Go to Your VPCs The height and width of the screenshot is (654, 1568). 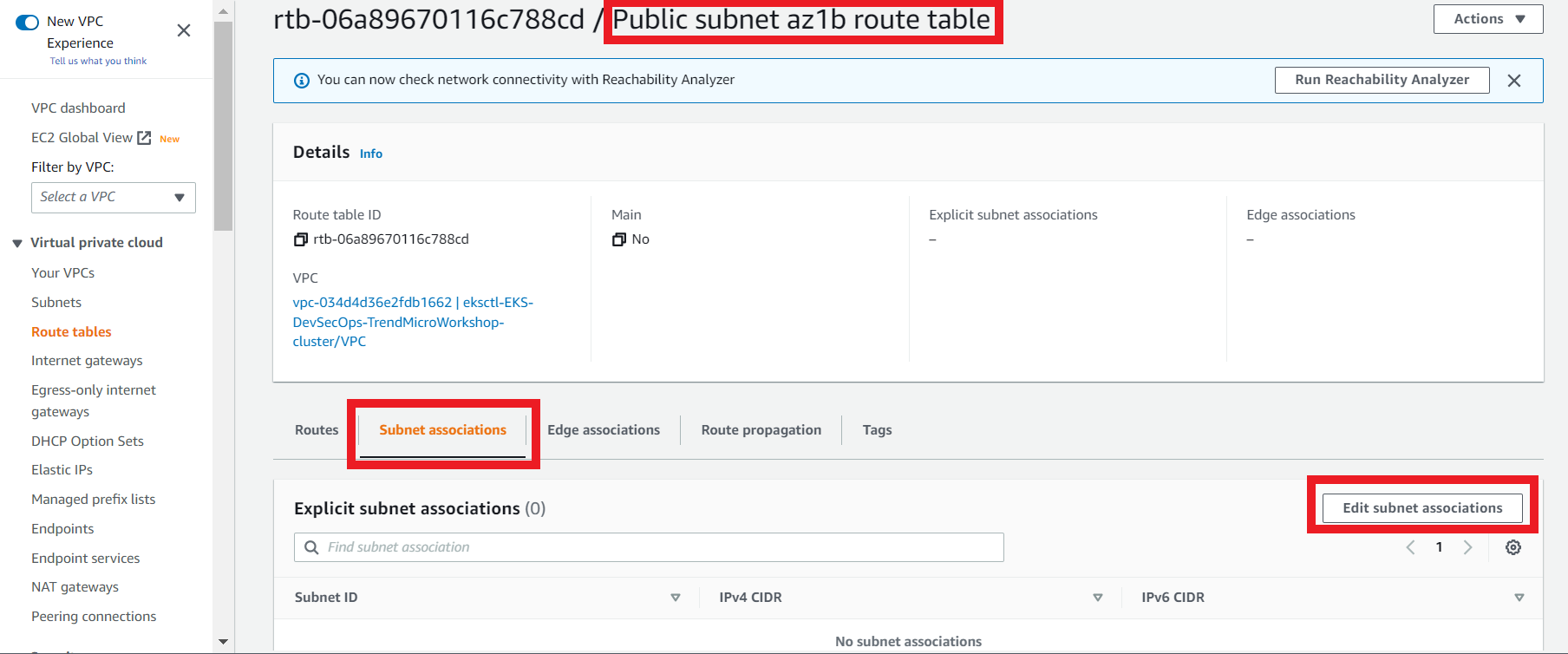pyautogui.click(x=63, y=273)
